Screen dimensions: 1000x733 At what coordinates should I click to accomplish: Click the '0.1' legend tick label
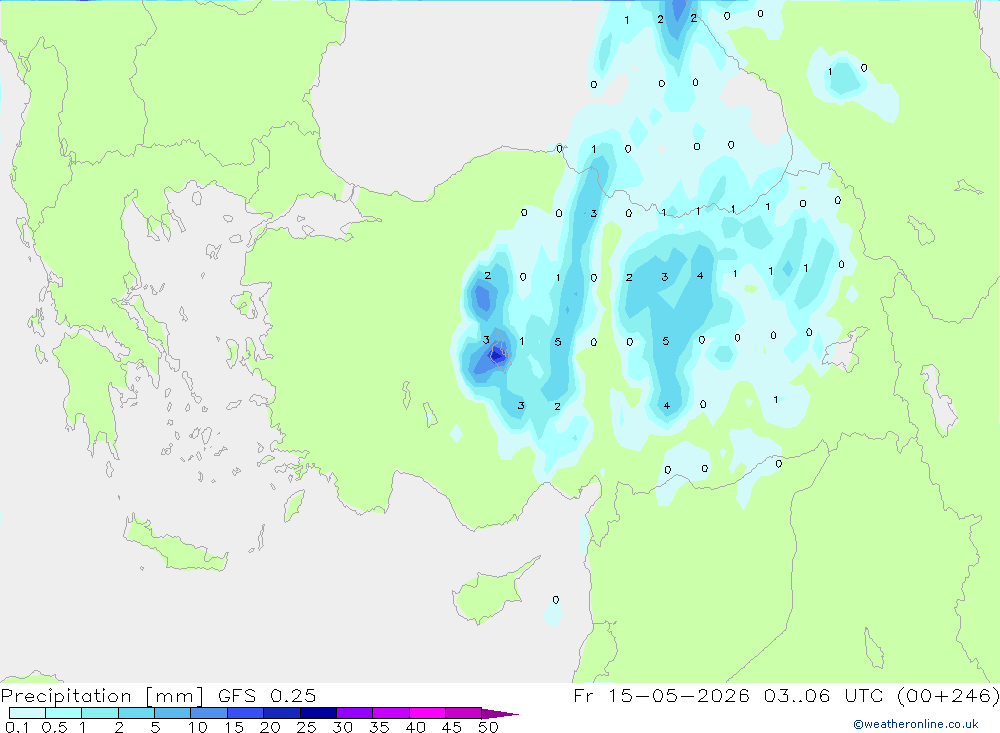click(x=18, y=727)
